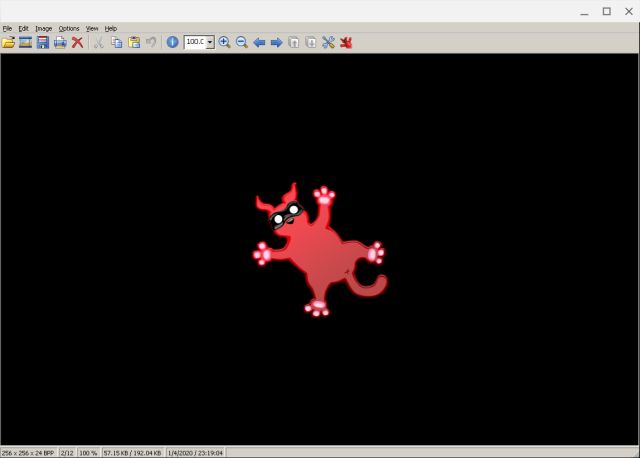Open the File menu
Screen dimensions: 640x458
[7, 28]
